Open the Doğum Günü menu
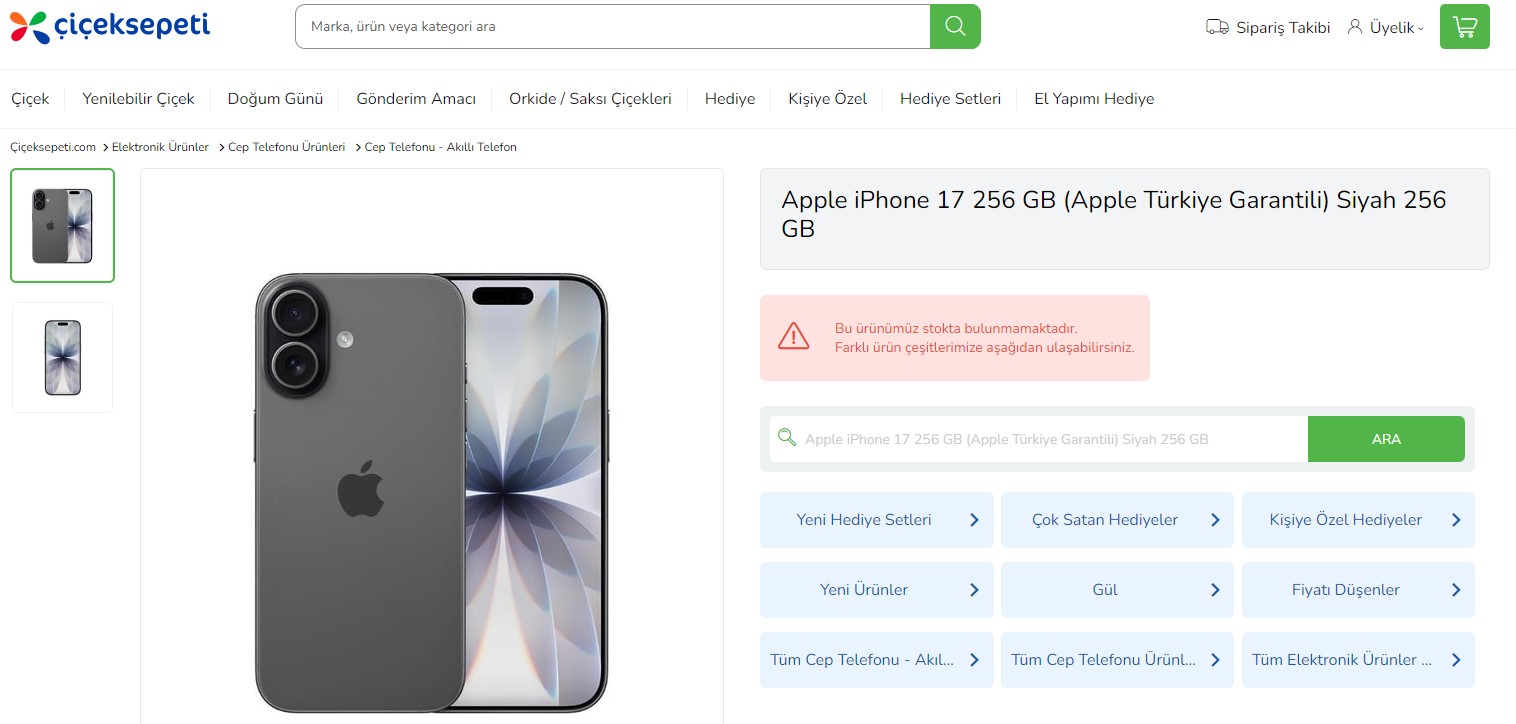 (x=275, y=99)
